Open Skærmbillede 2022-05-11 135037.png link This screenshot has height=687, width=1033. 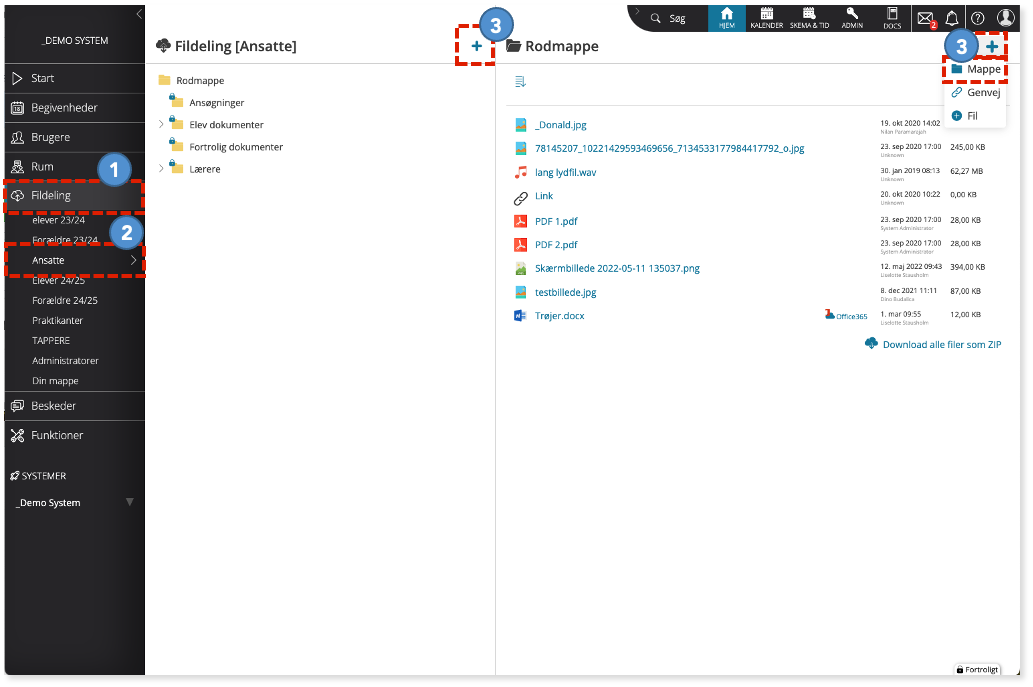[x=617, y=268]
